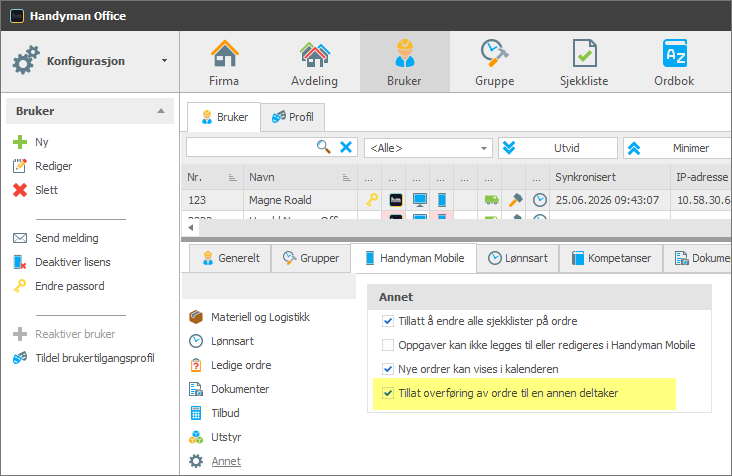This screenshot has height=476, width=732.
Task: Click Tildel brukertilgangsprofil
Action: click(84, 358)
